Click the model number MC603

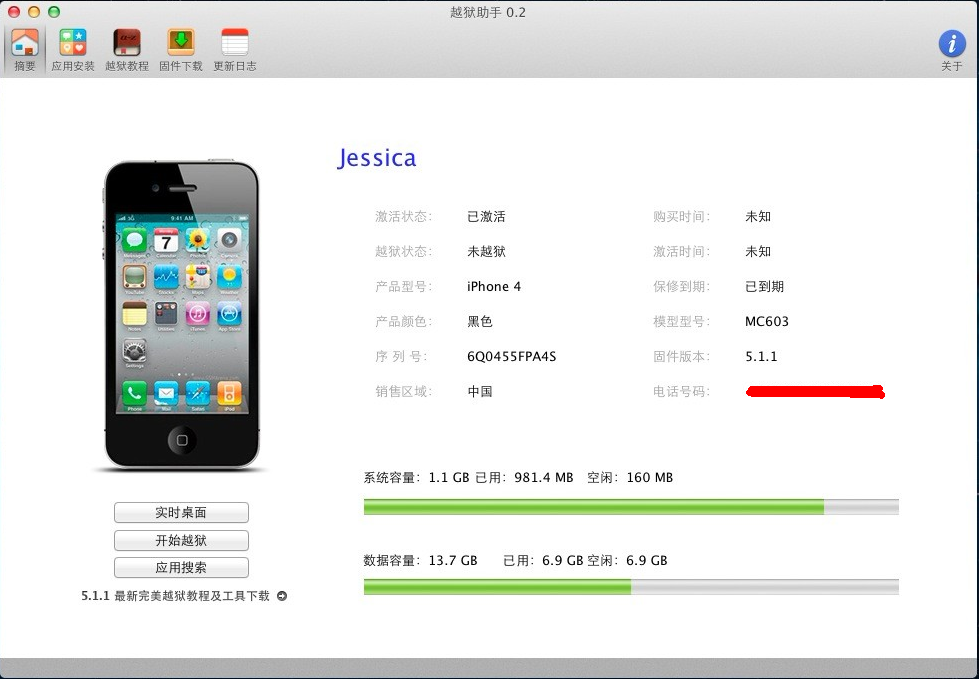click(x=767, y=321)
